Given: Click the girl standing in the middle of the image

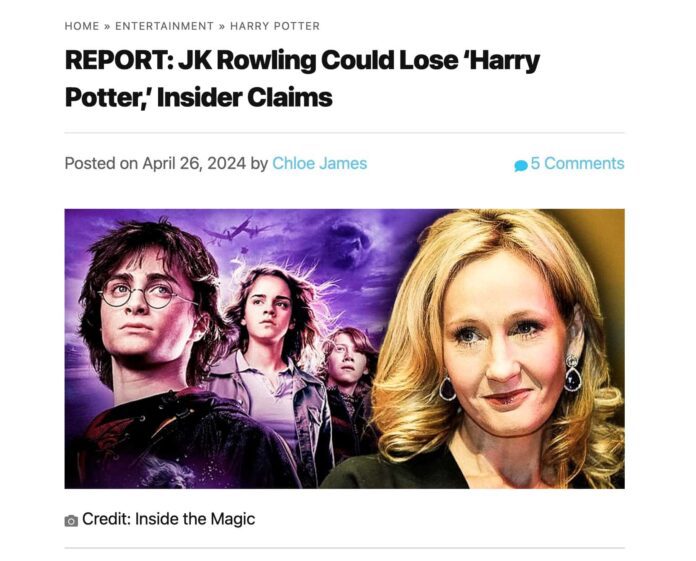Looking at the screenshot, I should pos(272,355).
